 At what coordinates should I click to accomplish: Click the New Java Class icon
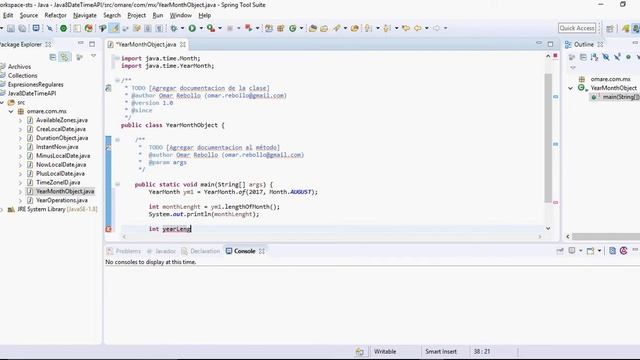click(x=293, y=28)
